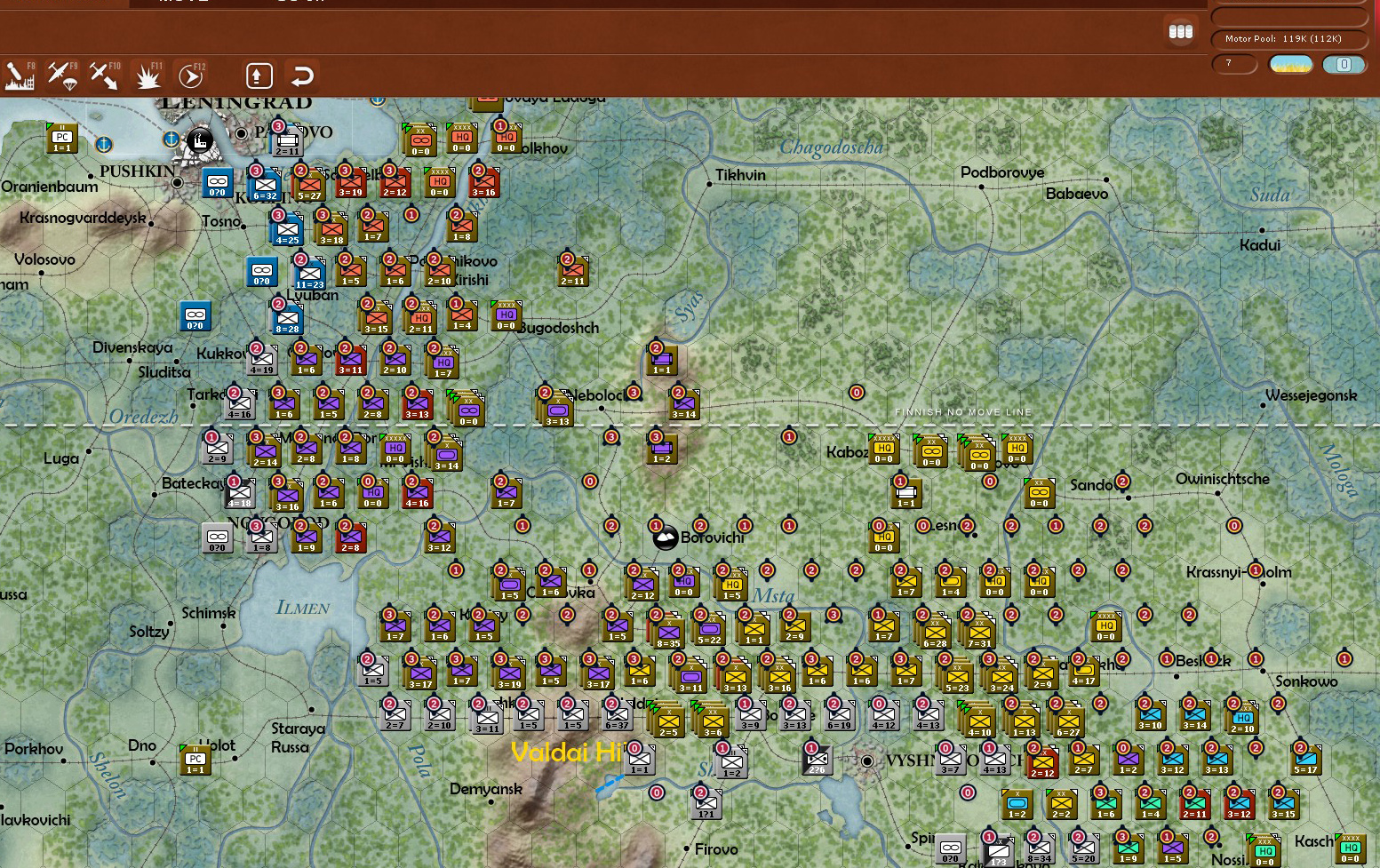Click the Demyansk town label
Viewport: 1380px width, 868px height.
[x=486, y=789]
